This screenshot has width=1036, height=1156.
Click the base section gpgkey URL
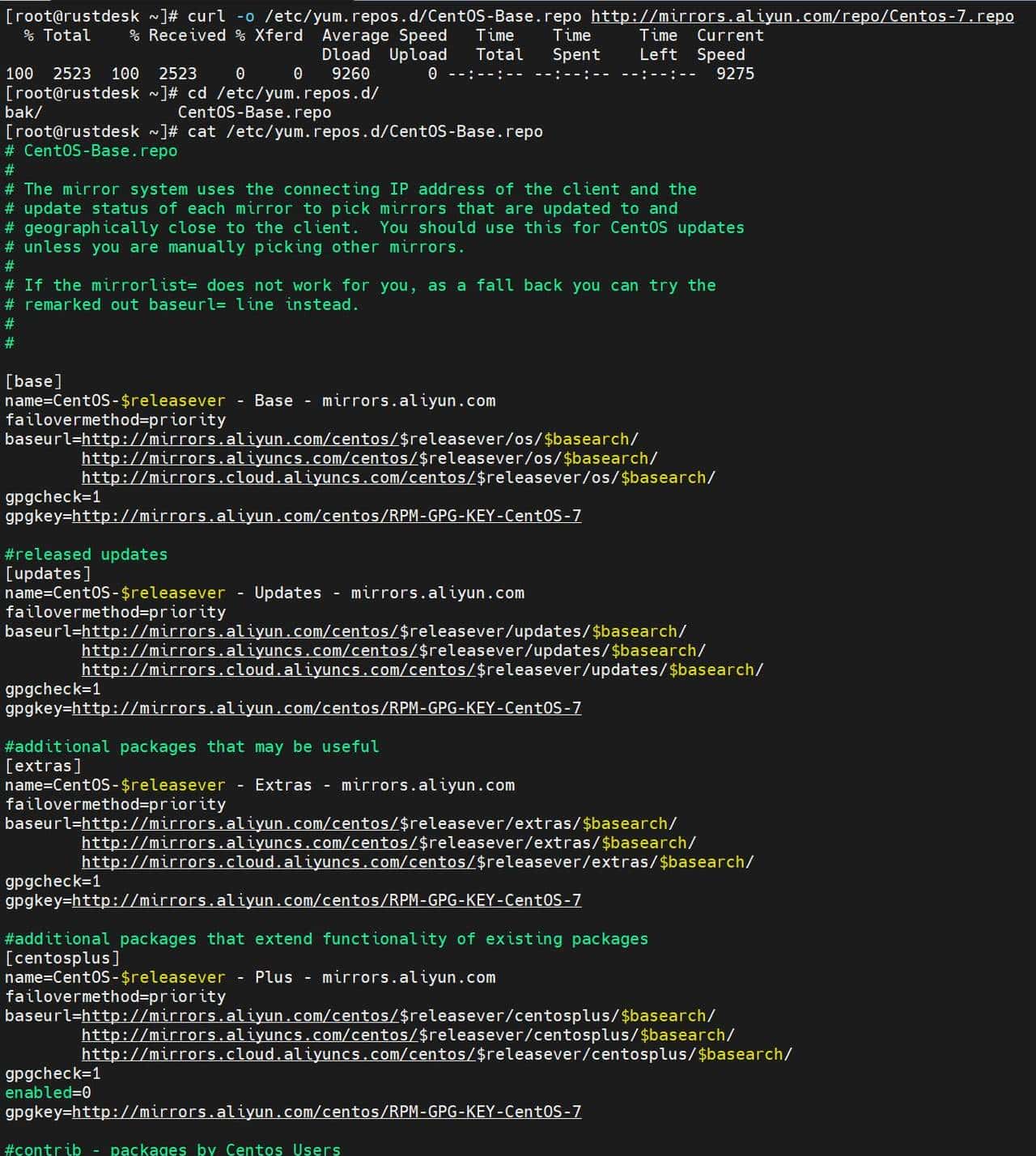[324, 516]
